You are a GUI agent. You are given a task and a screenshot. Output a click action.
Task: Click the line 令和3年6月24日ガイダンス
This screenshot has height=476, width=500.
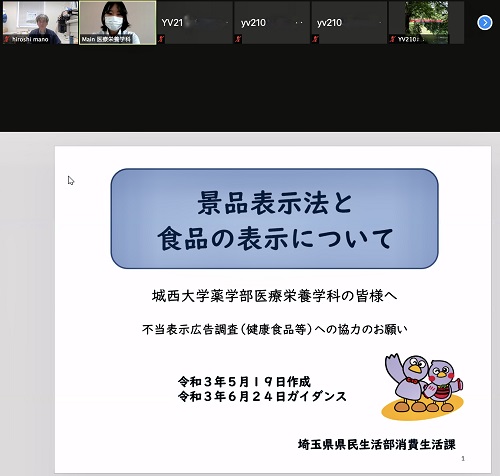(x=262, y=396)
